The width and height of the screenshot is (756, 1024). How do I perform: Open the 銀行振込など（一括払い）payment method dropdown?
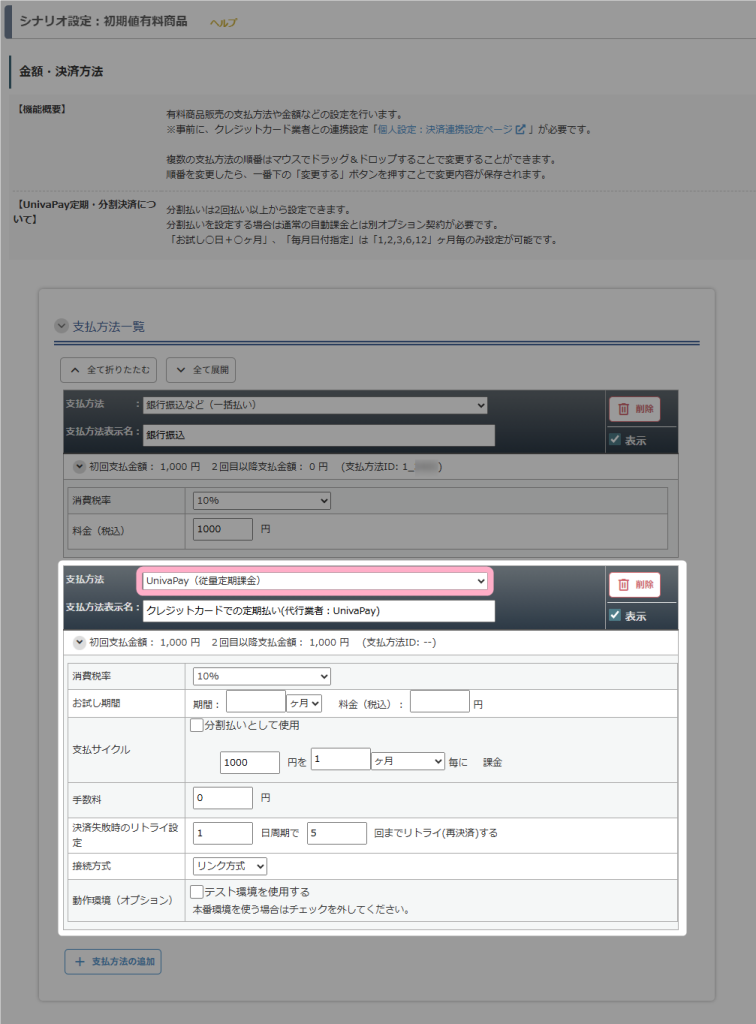[x=315, y=405]
